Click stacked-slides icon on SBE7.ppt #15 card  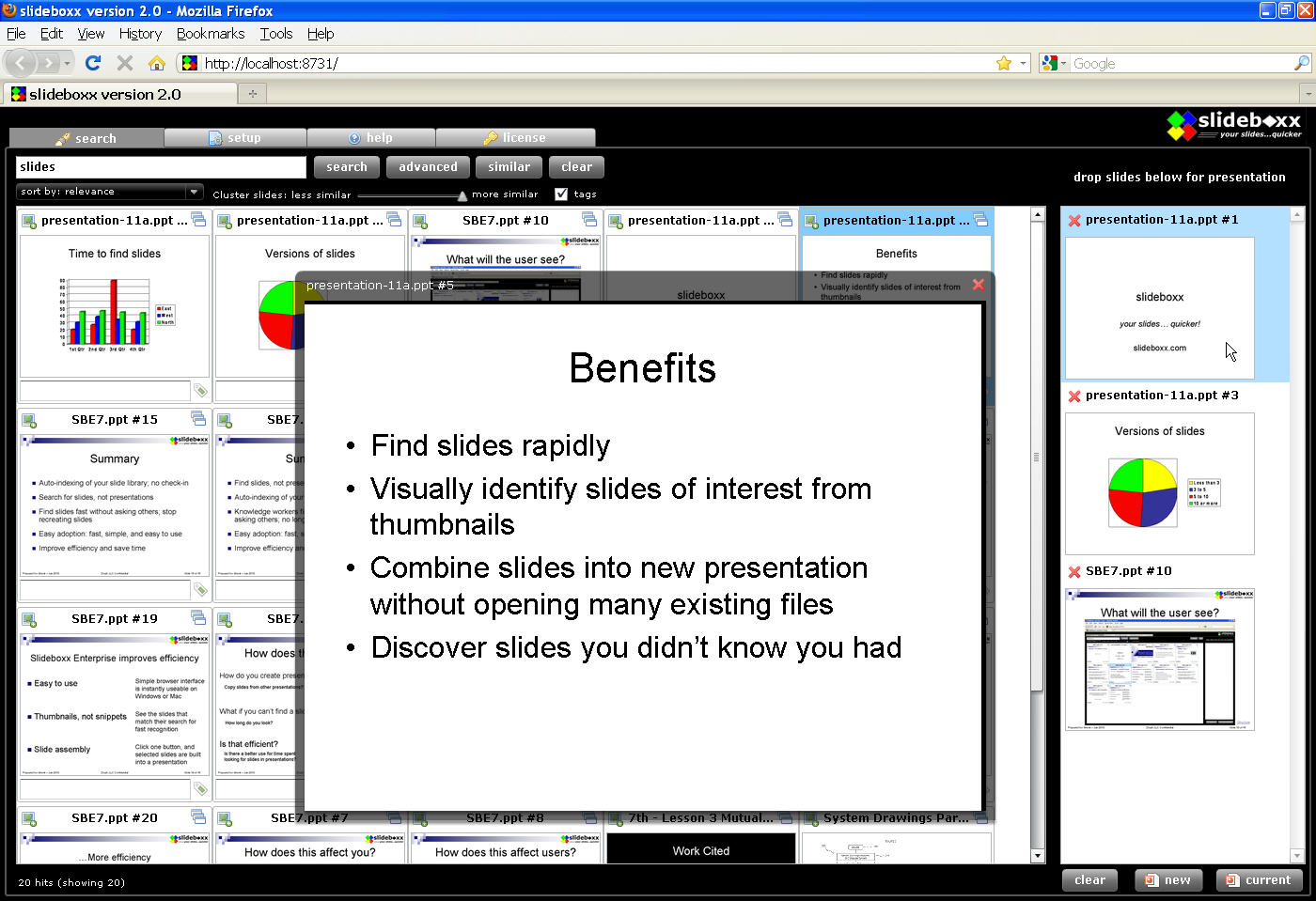click(198, 419)
